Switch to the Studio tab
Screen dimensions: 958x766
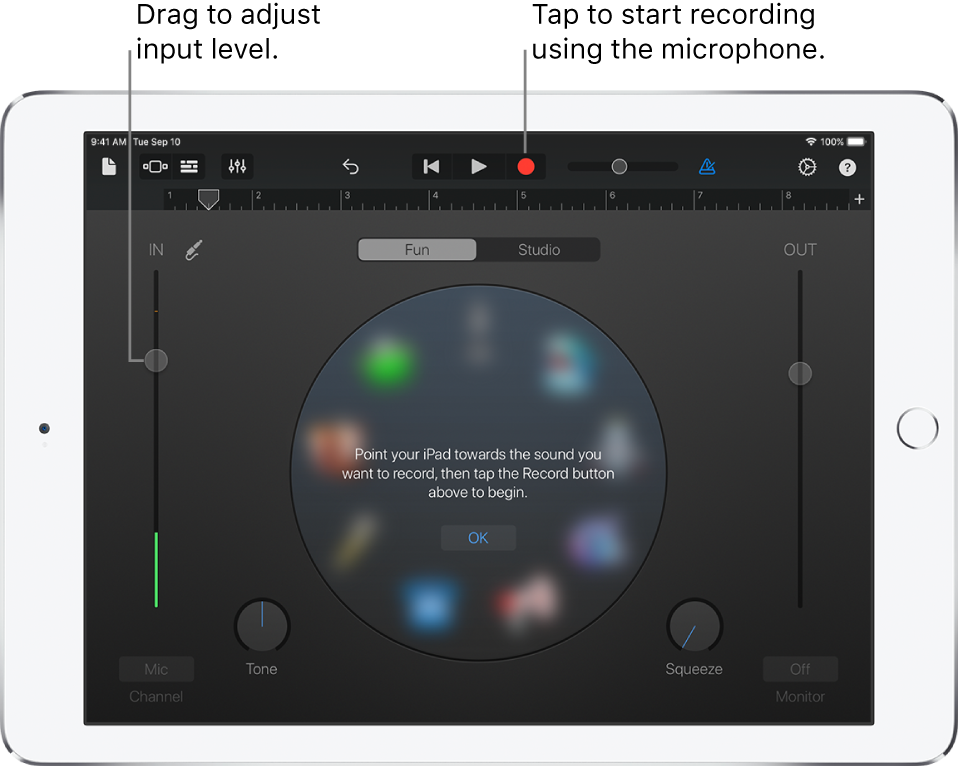tap(538, 249)
